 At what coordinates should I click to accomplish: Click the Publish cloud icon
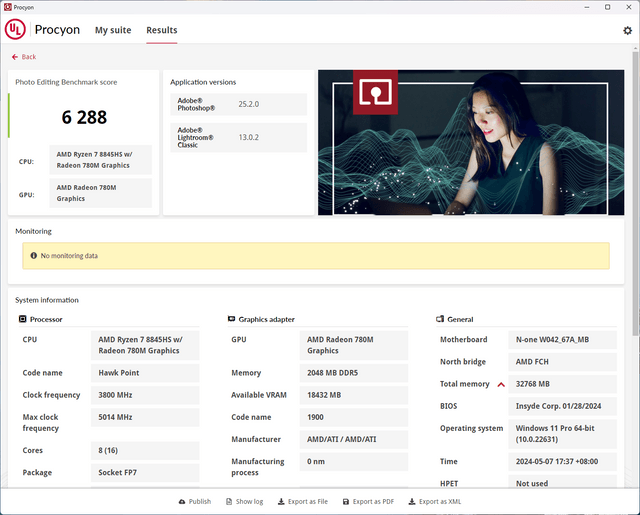pyautogui.click(x=182, y=502)
